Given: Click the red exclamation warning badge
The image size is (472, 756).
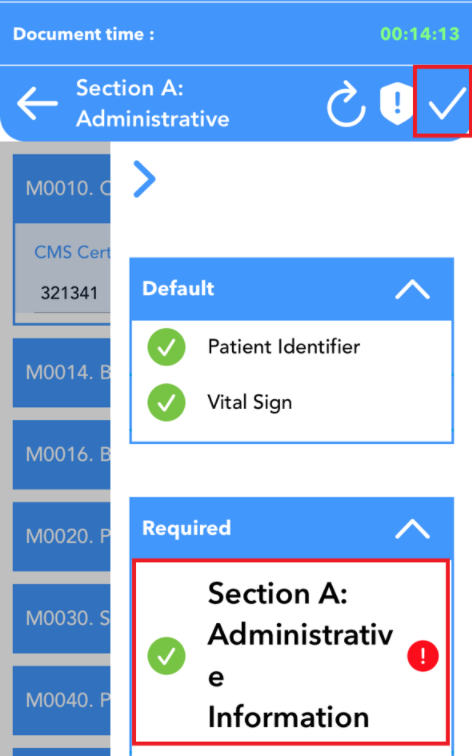Looking at the screenshot, I should pos(423,656).
